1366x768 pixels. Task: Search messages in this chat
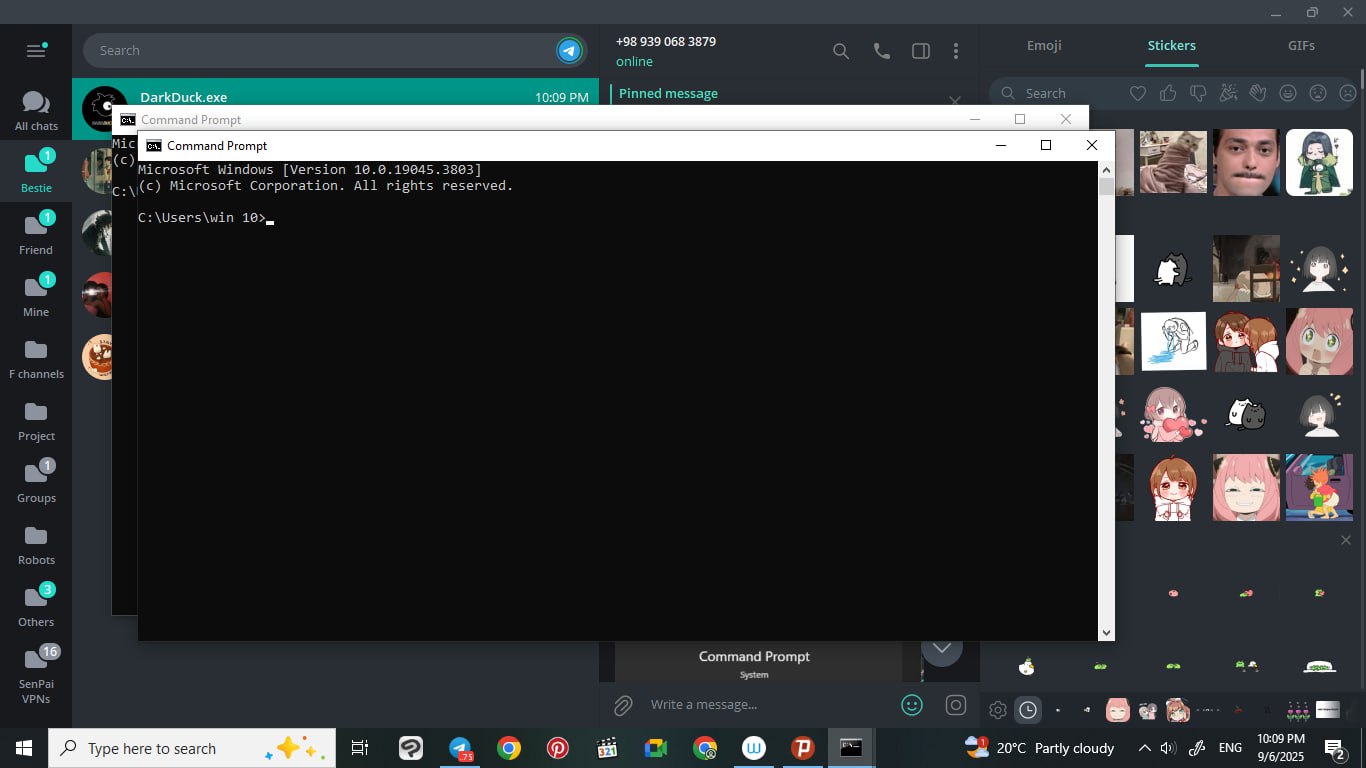point(841,51)
